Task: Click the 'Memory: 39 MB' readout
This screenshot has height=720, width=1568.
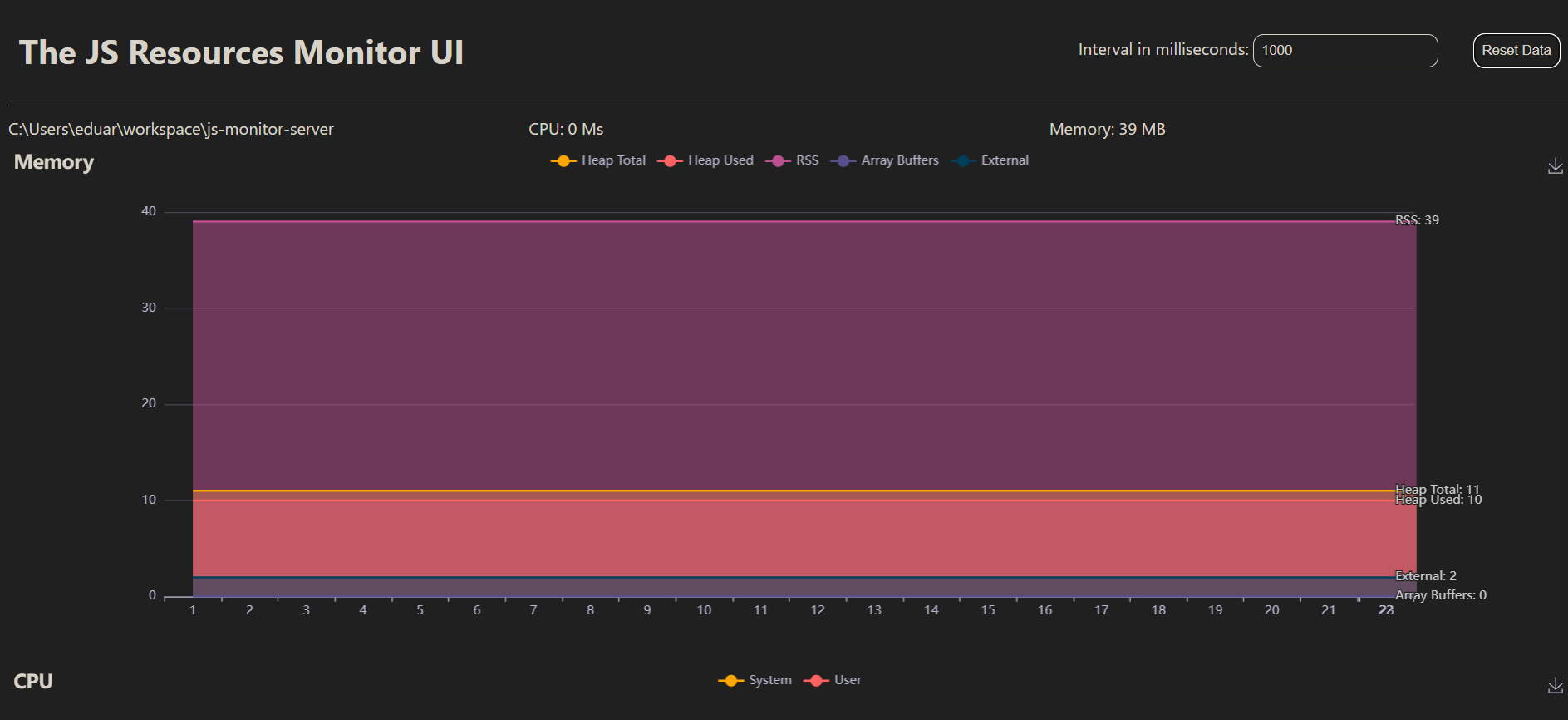Action: [1108, 130]
